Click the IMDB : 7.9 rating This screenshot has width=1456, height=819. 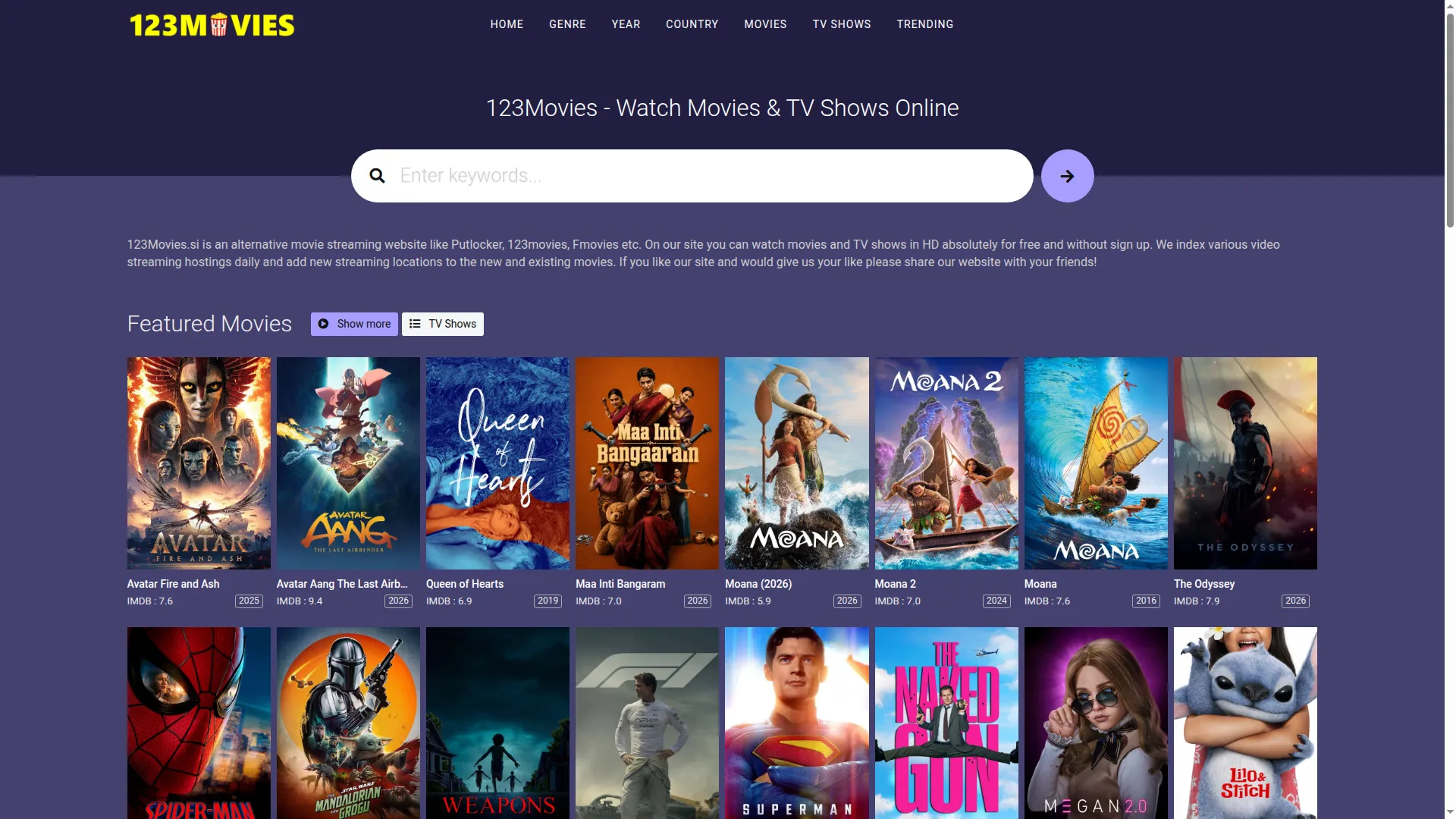(1197, 601)
